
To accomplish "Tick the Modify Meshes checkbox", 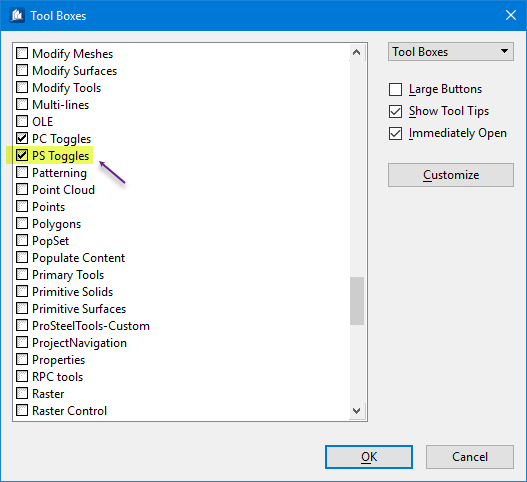I will [x=22, y=53].
